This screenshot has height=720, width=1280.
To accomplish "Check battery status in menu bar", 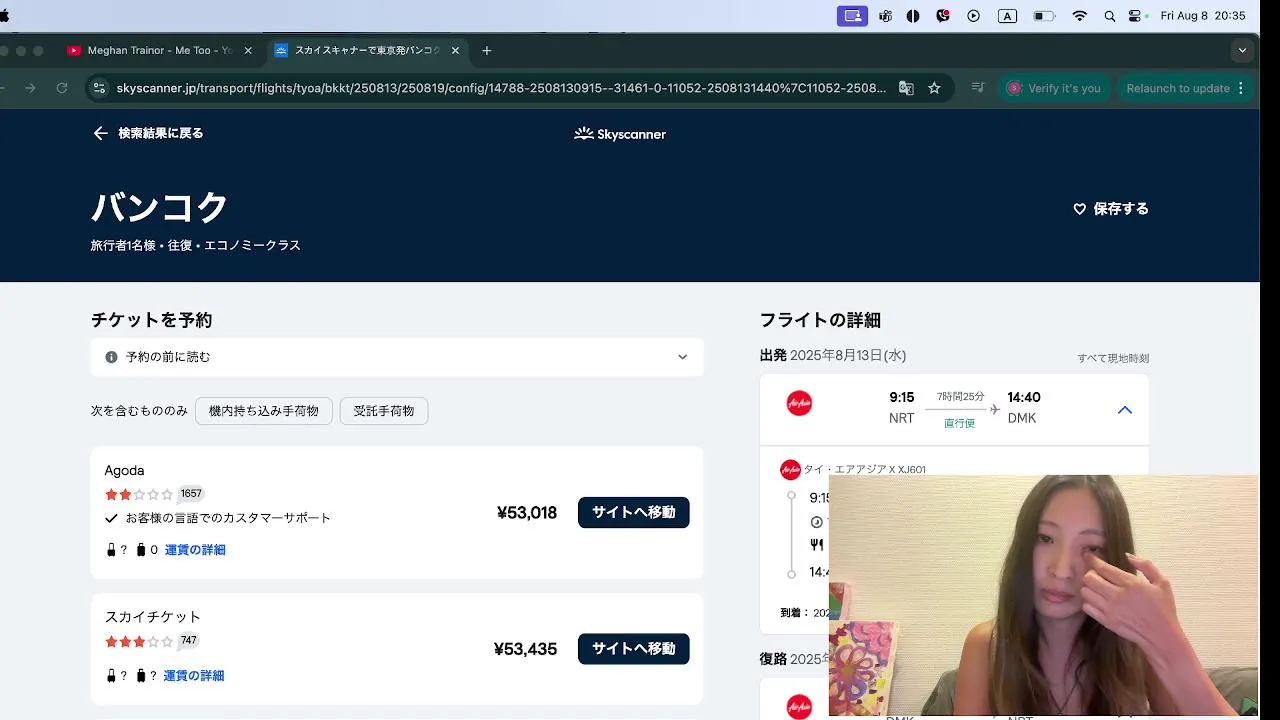I will [x=1044, y=16].
